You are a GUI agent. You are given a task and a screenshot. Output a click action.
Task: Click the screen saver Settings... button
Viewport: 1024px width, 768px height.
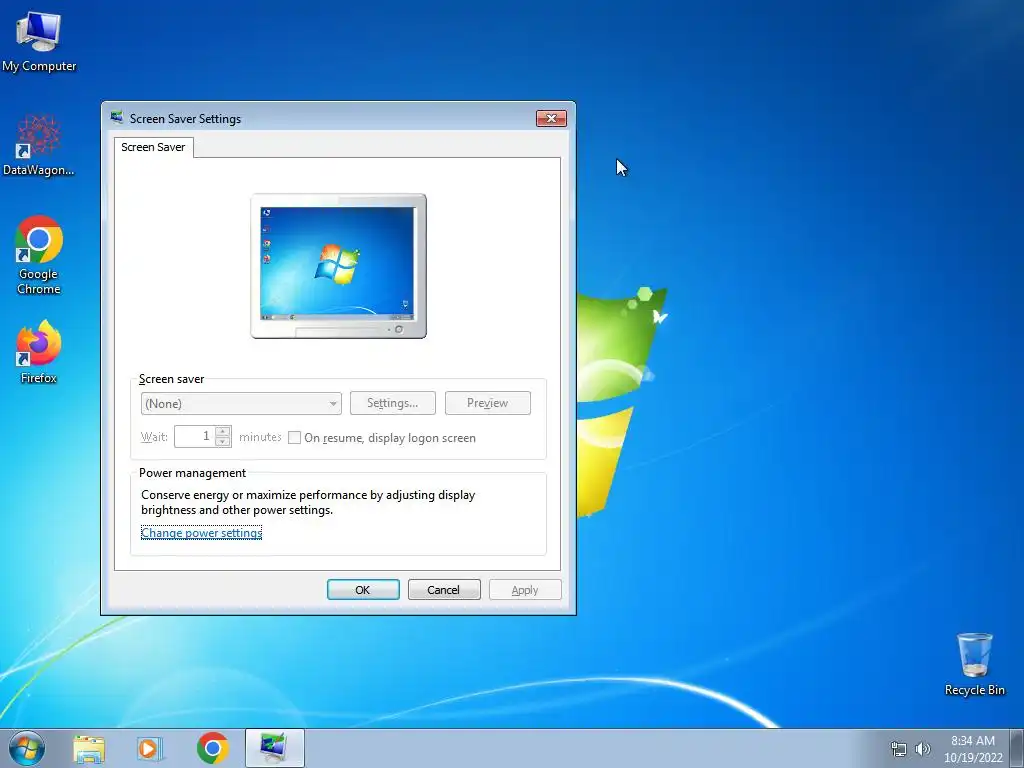(392, 403)
